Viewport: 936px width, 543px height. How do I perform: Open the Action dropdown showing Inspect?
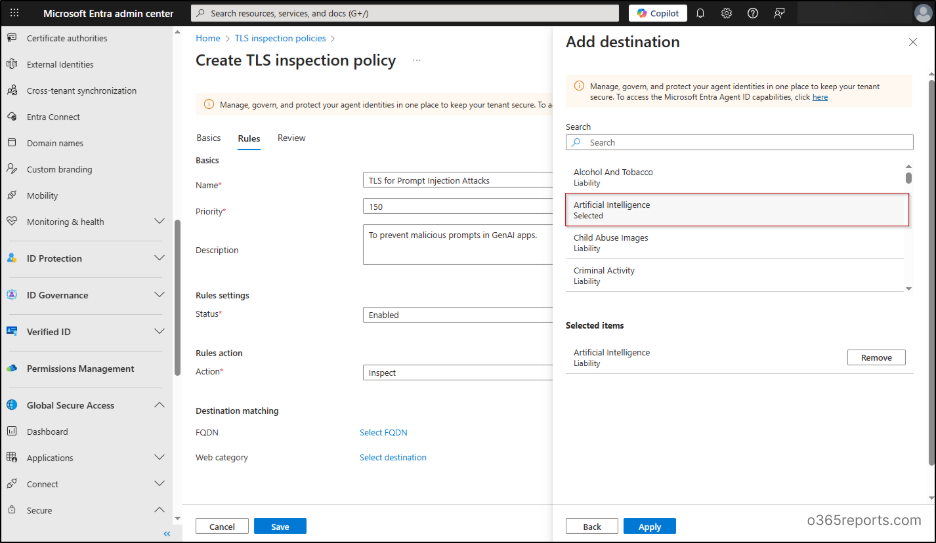coord(458,372)
